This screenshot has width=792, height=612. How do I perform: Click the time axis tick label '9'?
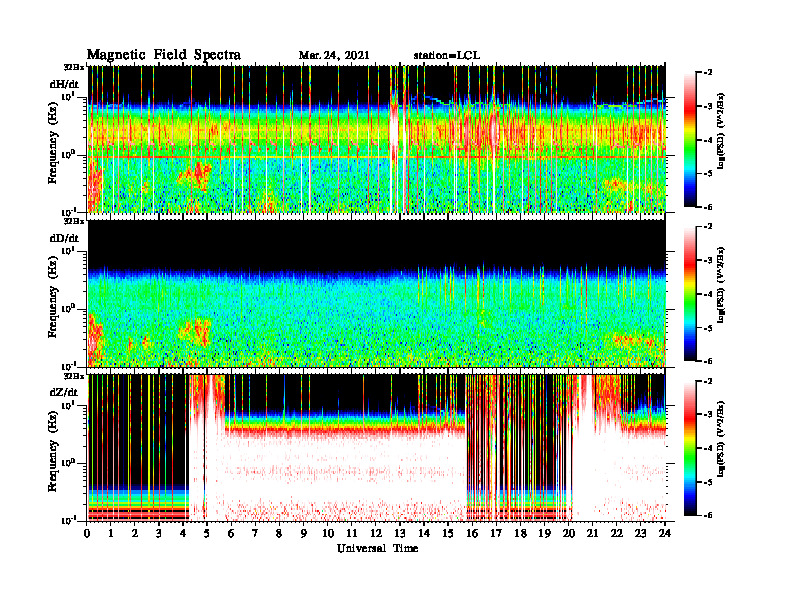click(304, 534)
